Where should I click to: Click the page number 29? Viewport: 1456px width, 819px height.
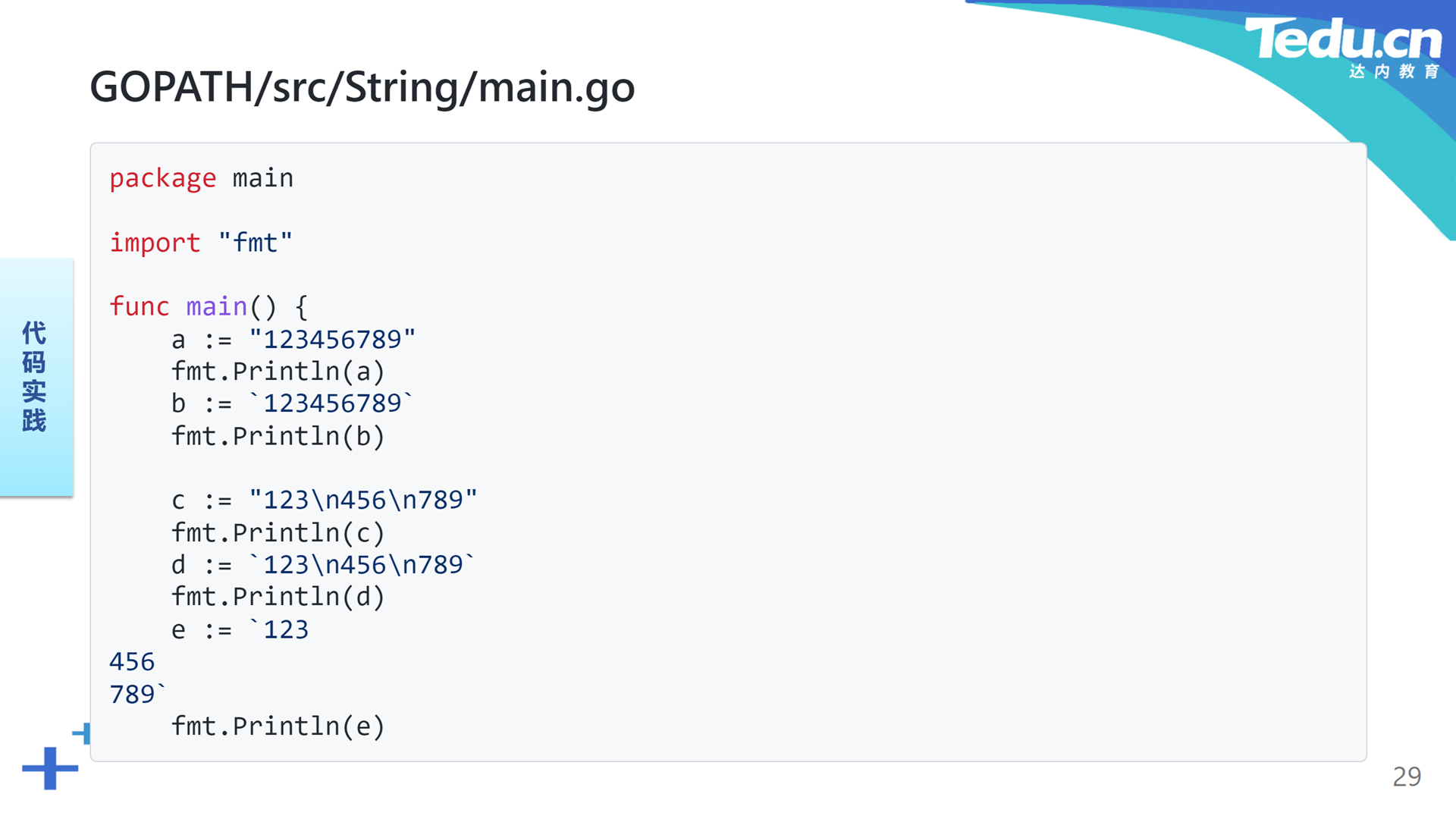coord(1407,777)
